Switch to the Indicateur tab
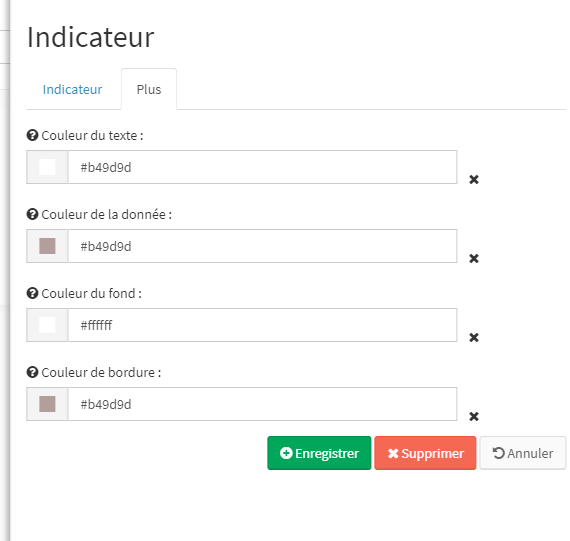570x541 pixels. [x=72, y=89]
